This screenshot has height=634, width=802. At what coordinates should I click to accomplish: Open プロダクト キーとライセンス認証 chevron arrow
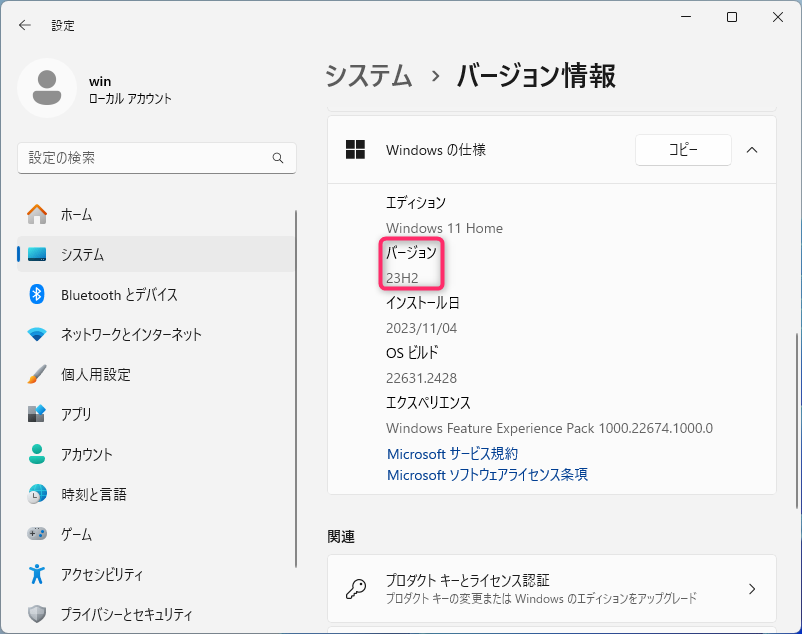click(752, 589)
